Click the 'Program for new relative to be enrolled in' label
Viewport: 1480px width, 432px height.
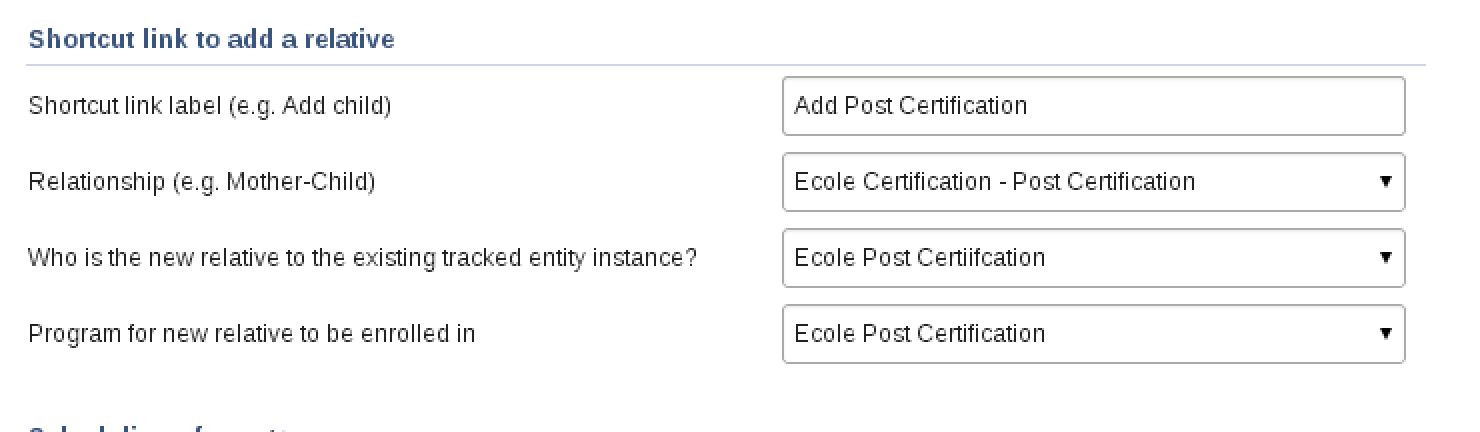(251, 334)
